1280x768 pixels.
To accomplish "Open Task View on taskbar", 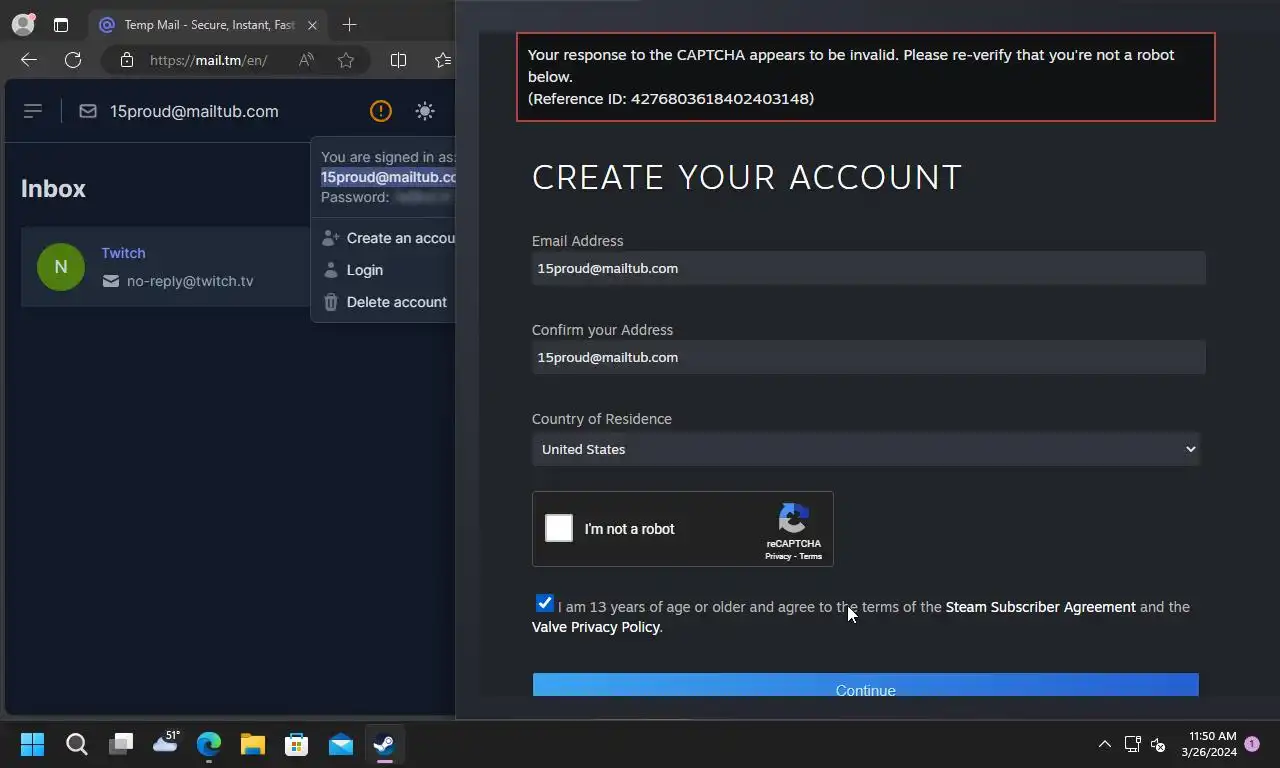I will [x=121, y=744].
